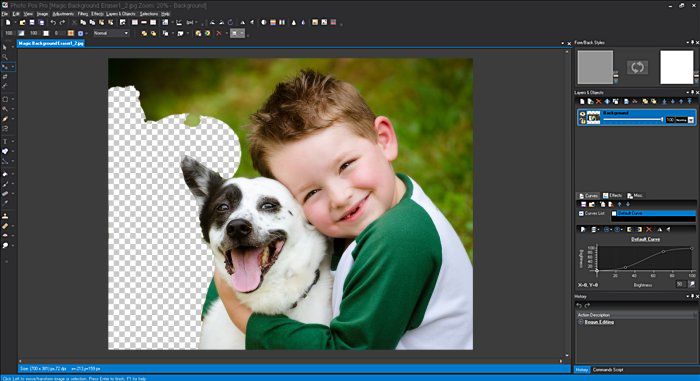The height and width of the screenshot is (381, 700).
Task: Select the Text tool in left toolbox
Action: (5, 142)
